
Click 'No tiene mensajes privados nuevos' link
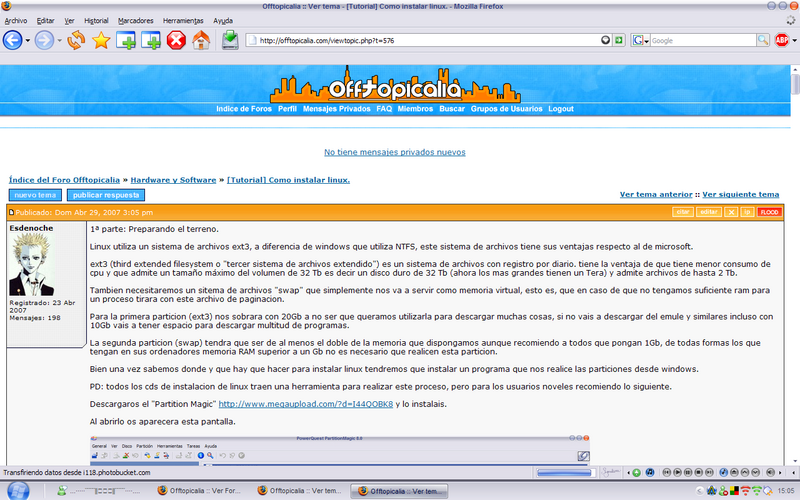pos(394,153)
